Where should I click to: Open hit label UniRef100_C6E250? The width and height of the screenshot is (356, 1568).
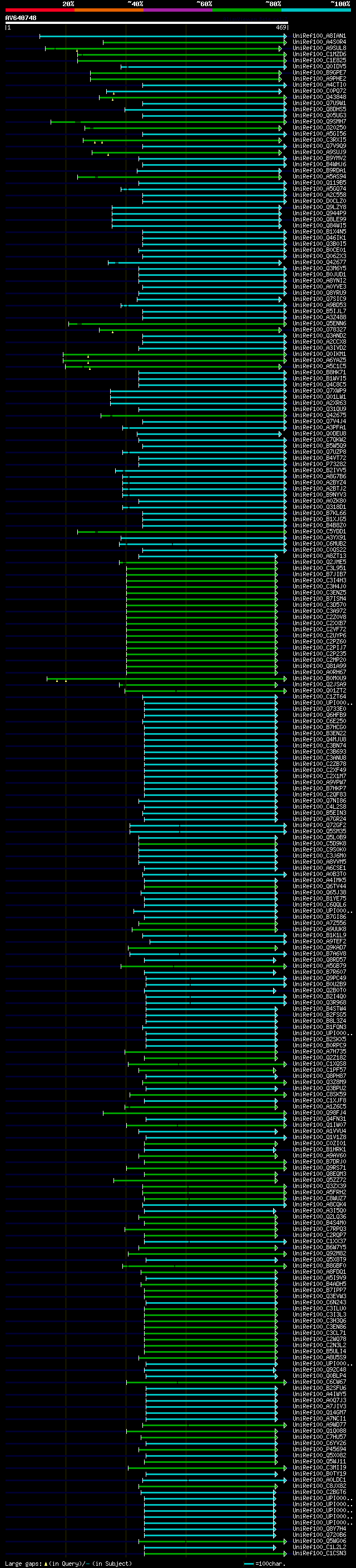click(x=319, y=721)
